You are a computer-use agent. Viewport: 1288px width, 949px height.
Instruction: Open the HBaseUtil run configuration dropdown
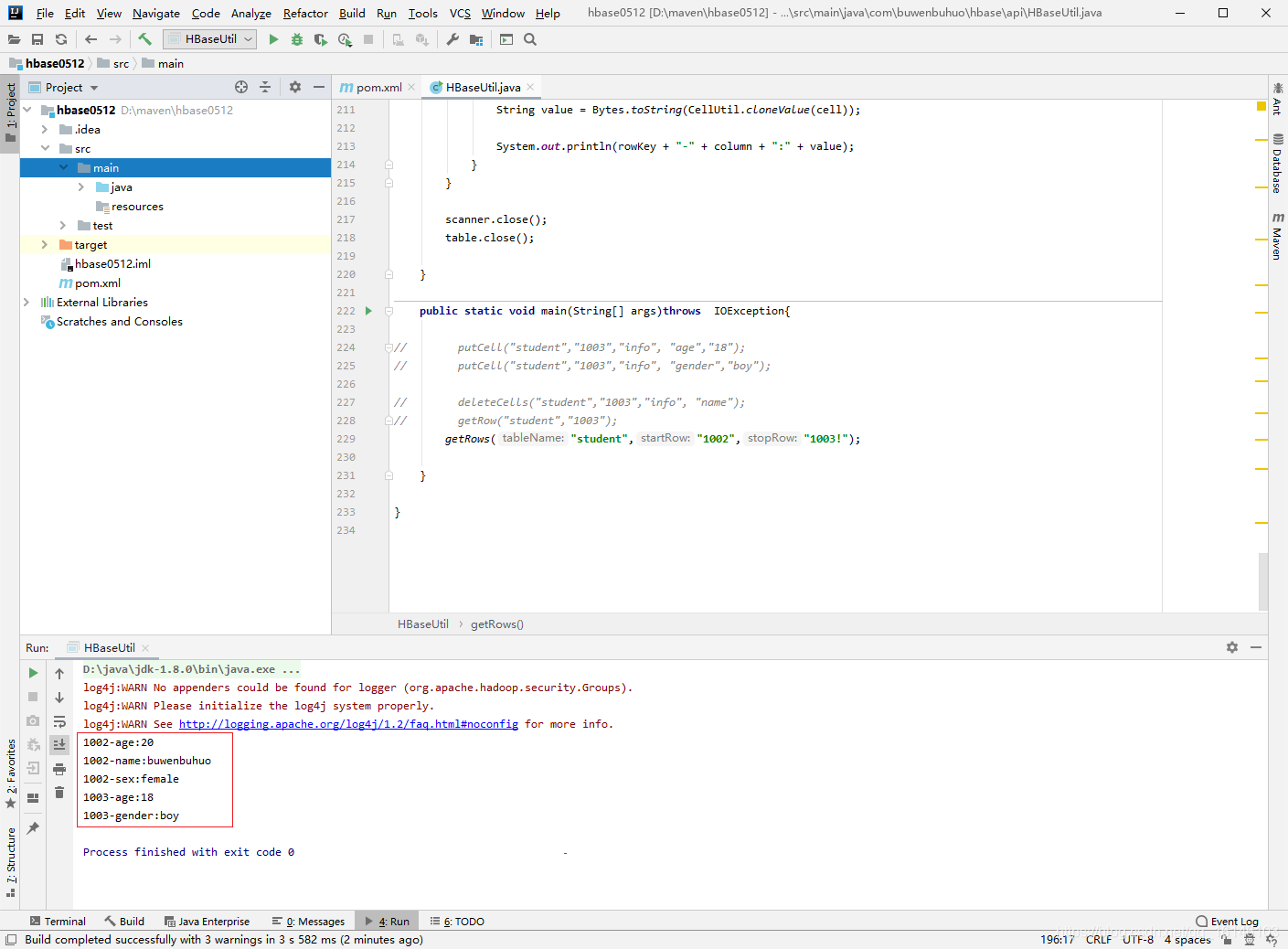209,39
